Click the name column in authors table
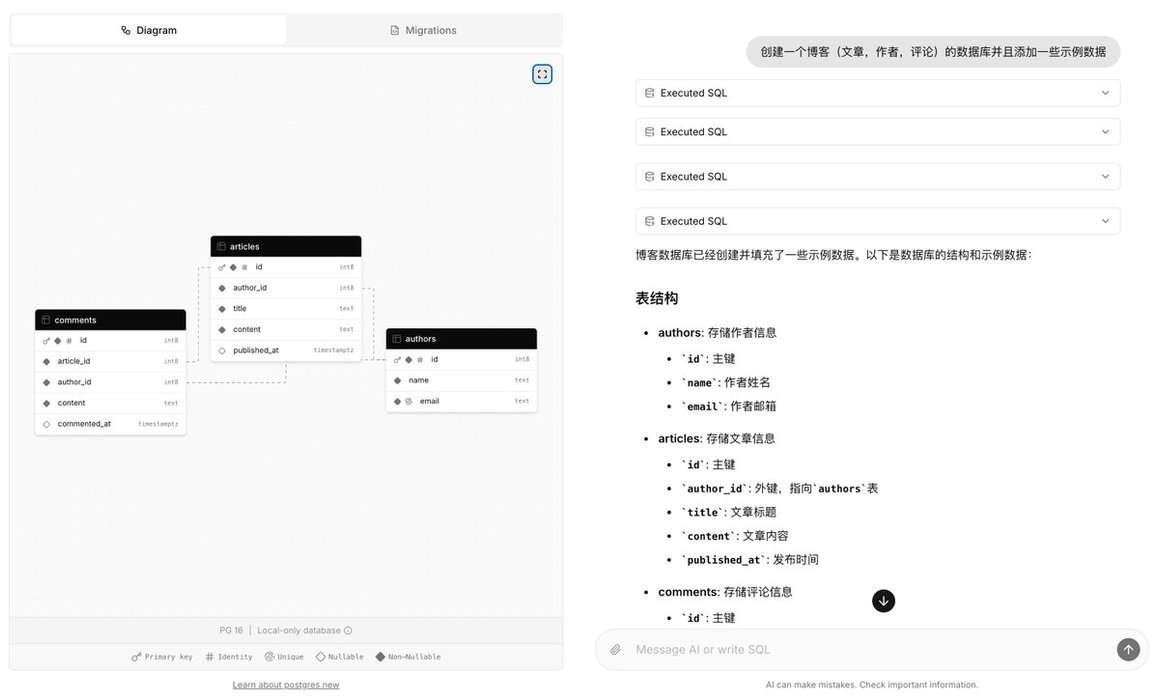This screenshot has height=700, width=1159. click(461, 381)
